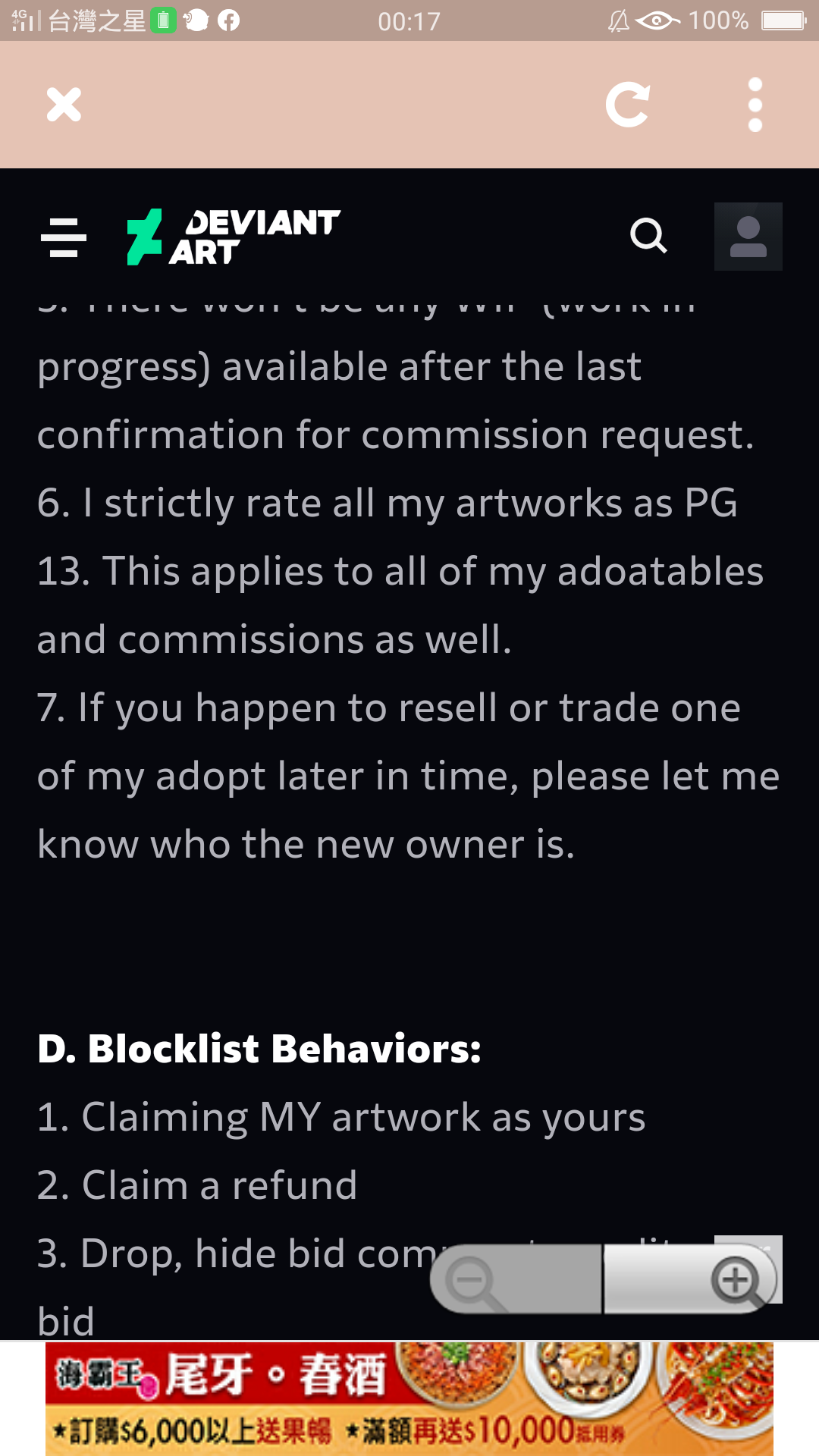Tap the D. Blocklist Behaviors heading
Viewport: 819px width, 1456px height.
click(259, 1049)
